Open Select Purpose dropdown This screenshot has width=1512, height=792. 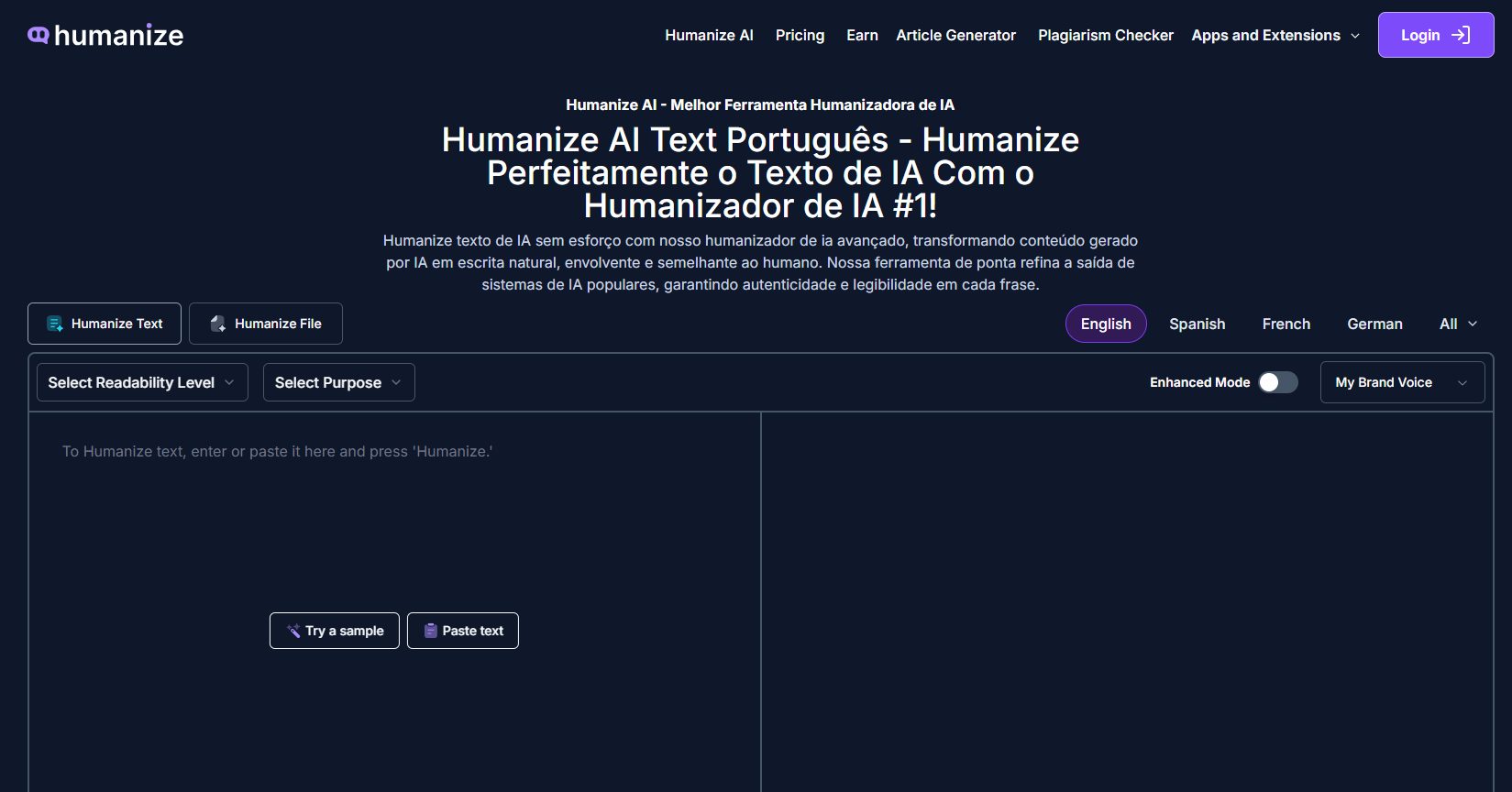pos(339,382)
